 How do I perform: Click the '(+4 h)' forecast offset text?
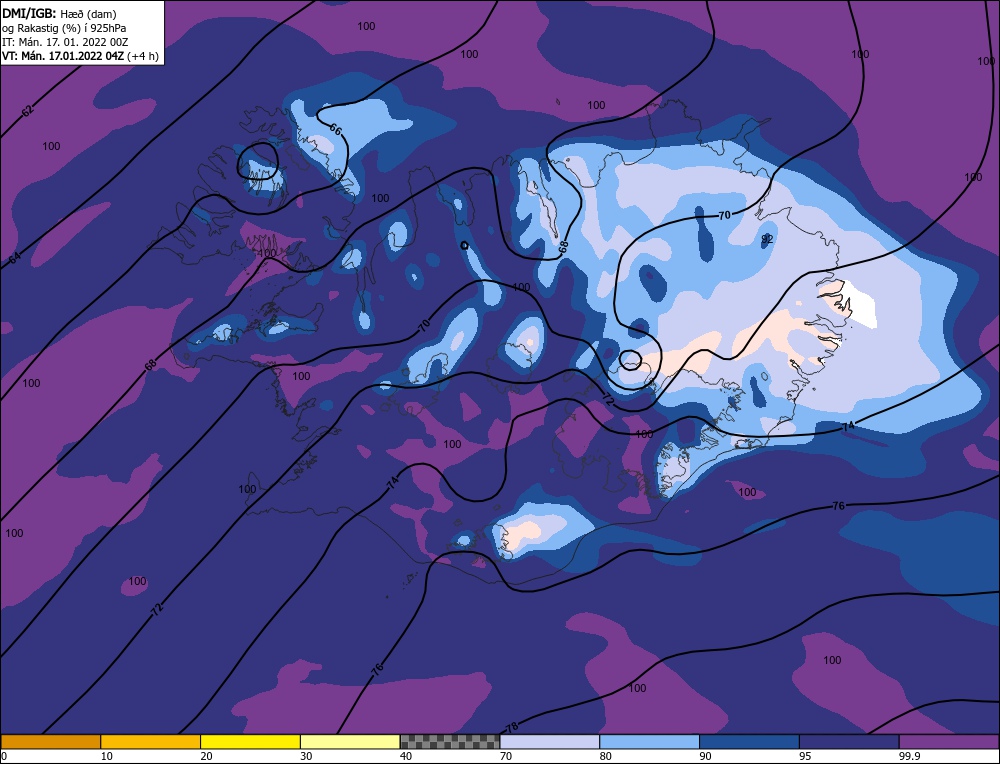[x=143, y=56]
